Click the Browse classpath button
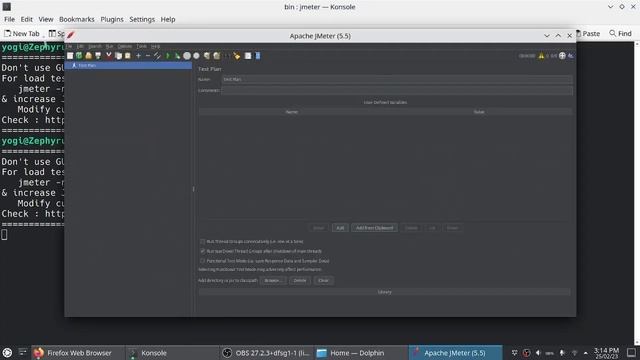The width and height of the screenshot is (640, 360). pyautogui.click(x=272, y=280)
